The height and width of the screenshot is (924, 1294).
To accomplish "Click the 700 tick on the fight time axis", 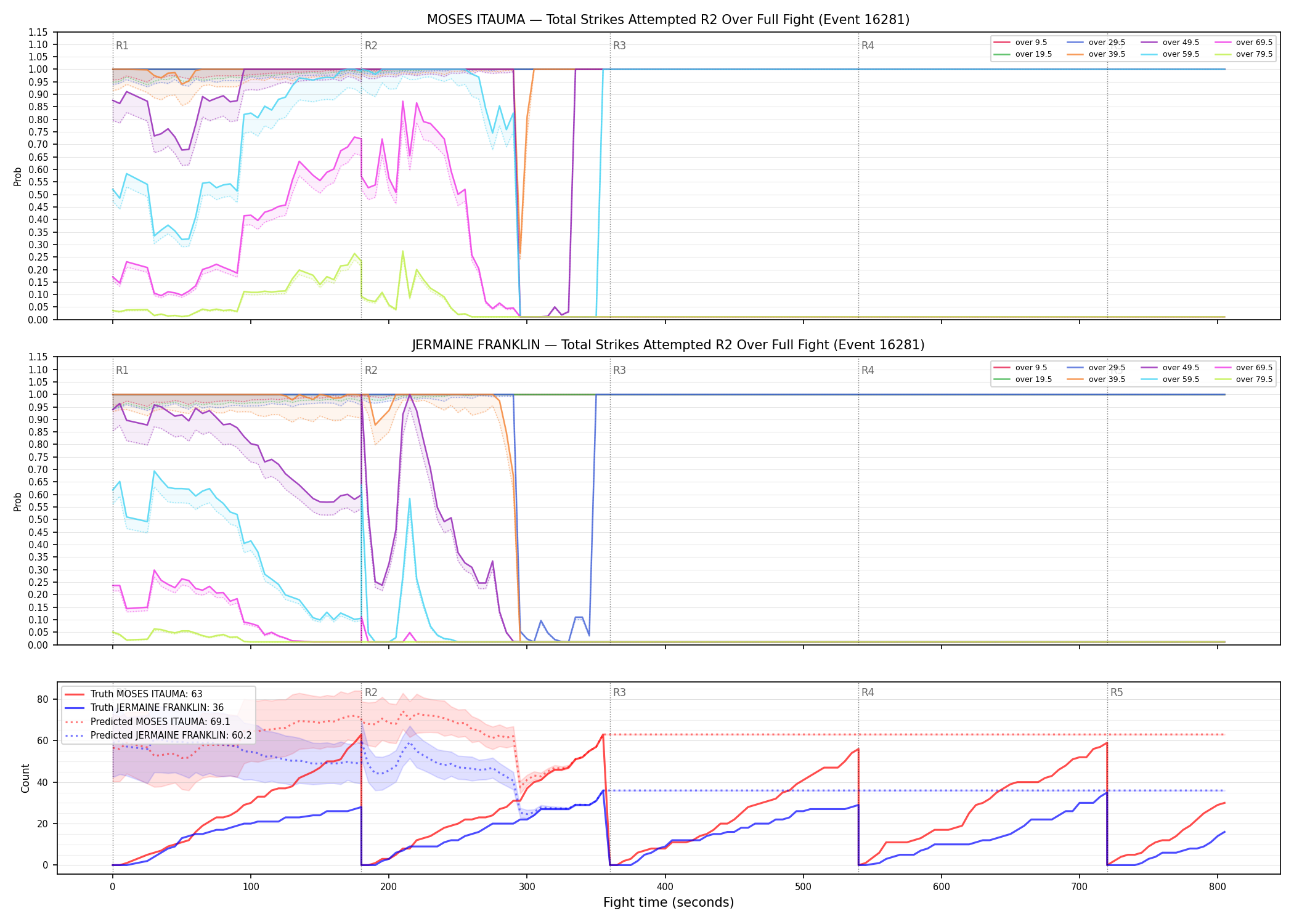I will pos(1080,887).
